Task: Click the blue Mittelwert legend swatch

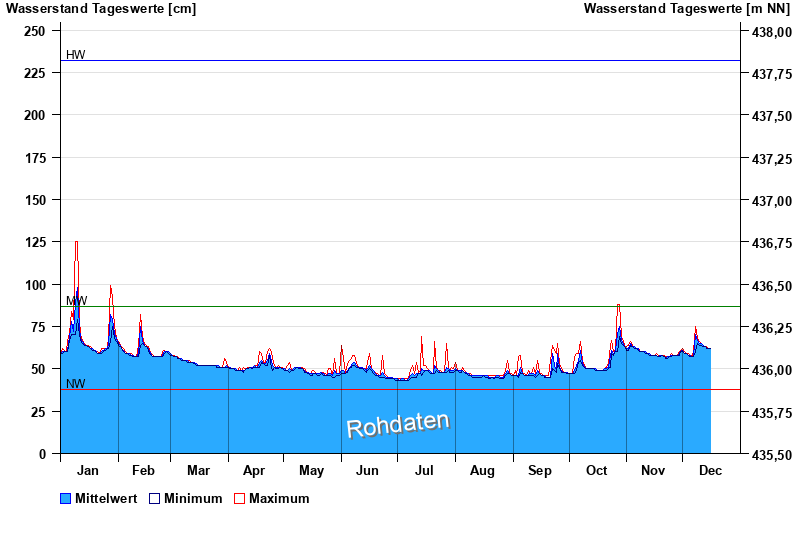Action: 66,498
